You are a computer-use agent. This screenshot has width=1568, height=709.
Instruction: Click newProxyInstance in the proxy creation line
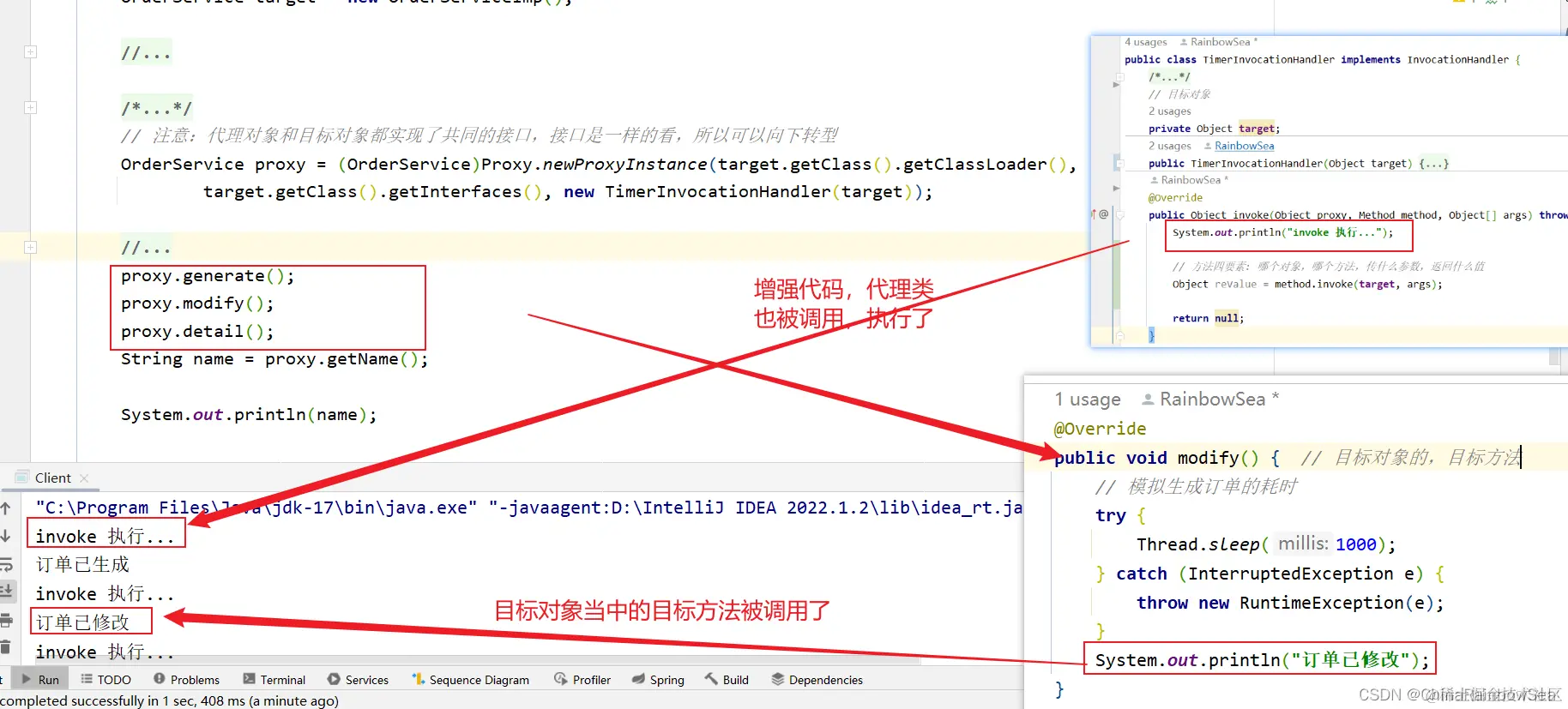pyautogui.click(x=624, y=164)
